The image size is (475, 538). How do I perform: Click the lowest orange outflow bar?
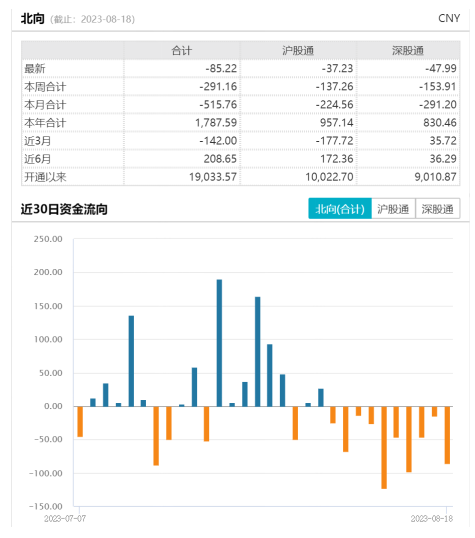tap(384, 447)
